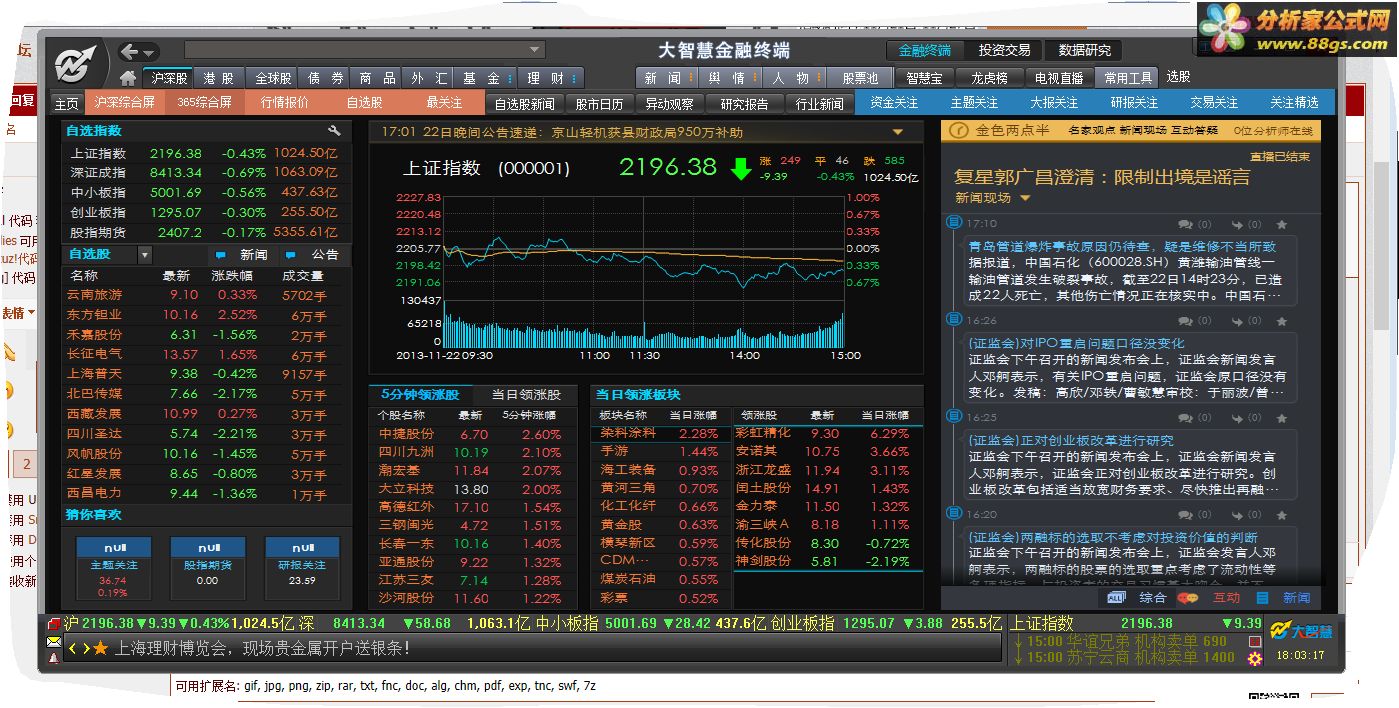Click the Dazhihui arrow logo icon
1399x708 pixels.
tap(75, 63)
